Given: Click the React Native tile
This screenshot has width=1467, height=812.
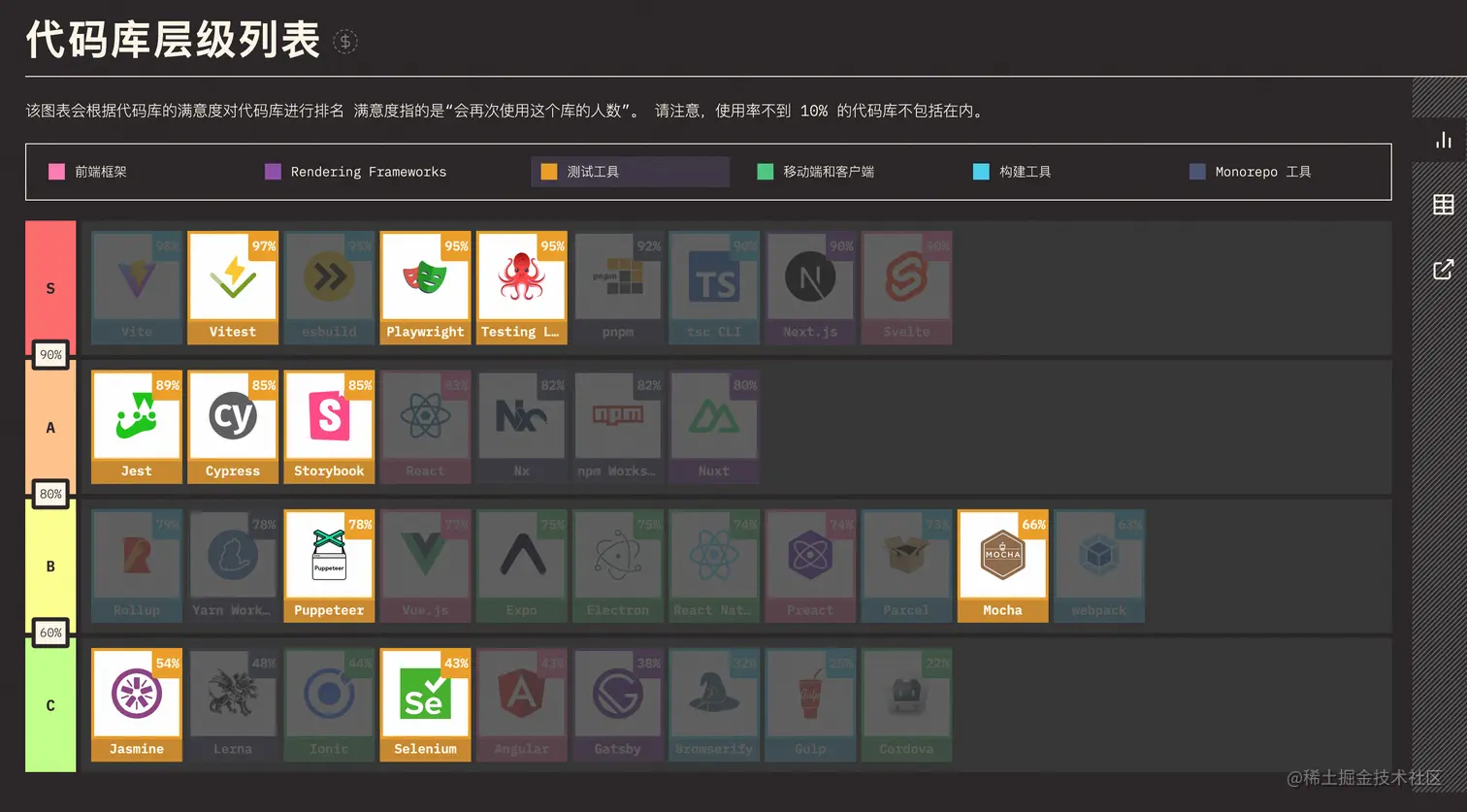Looking at the screenshot, I should (x=714, y=566).
